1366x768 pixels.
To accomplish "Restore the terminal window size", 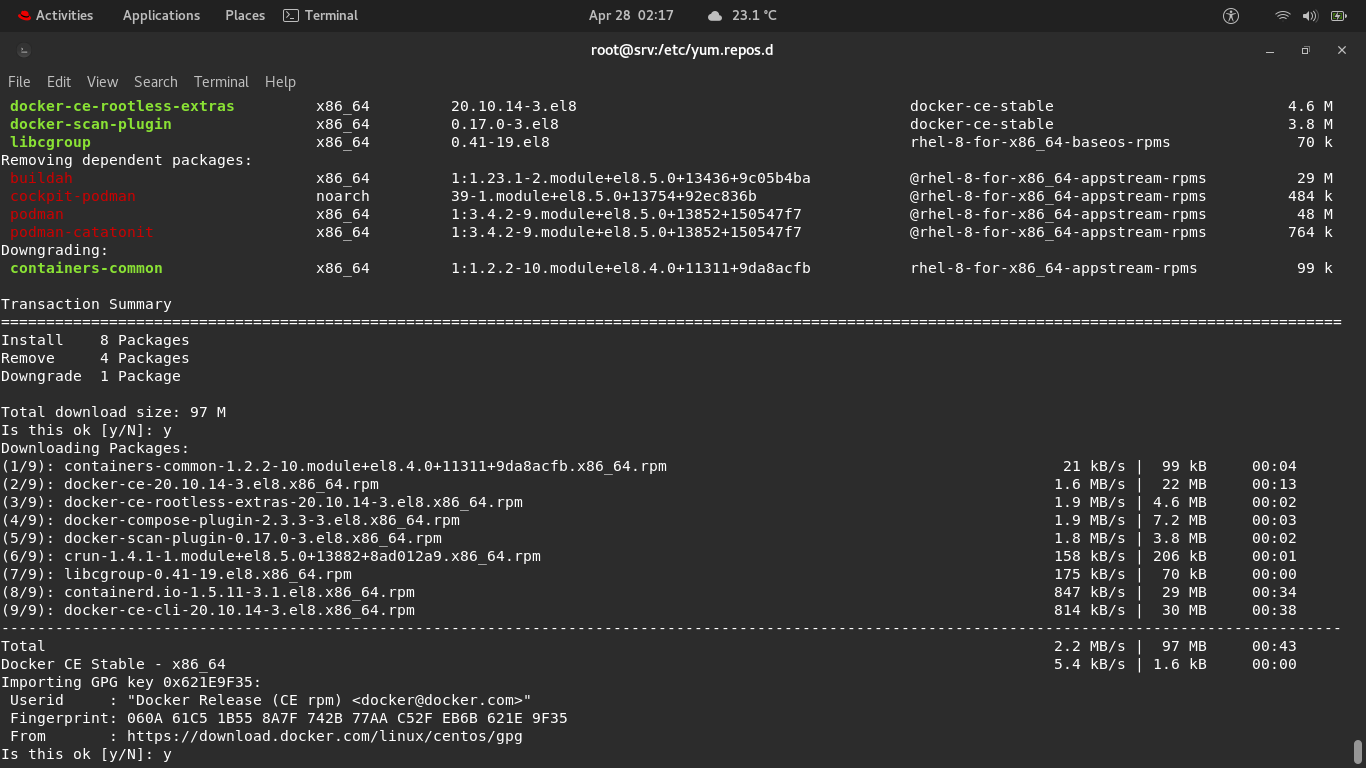I will coord(1305,50).
